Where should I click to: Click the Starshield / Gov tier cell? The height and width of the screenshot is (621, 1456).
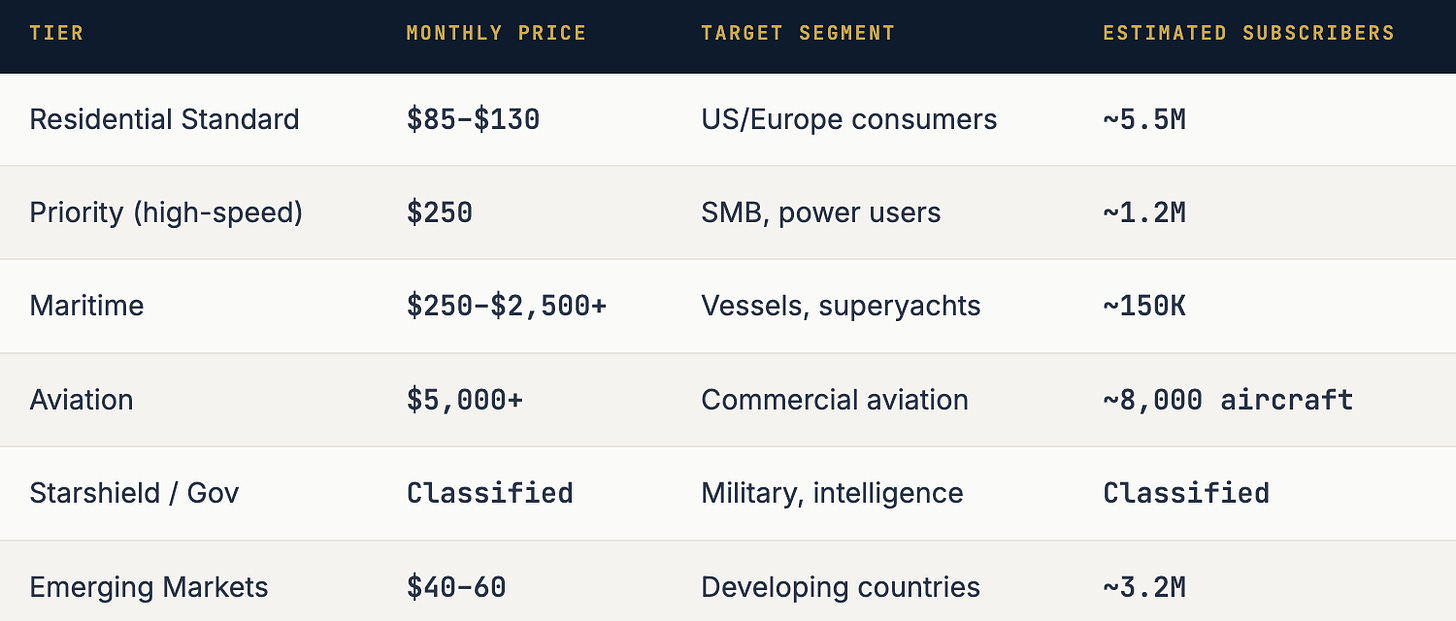134,493
